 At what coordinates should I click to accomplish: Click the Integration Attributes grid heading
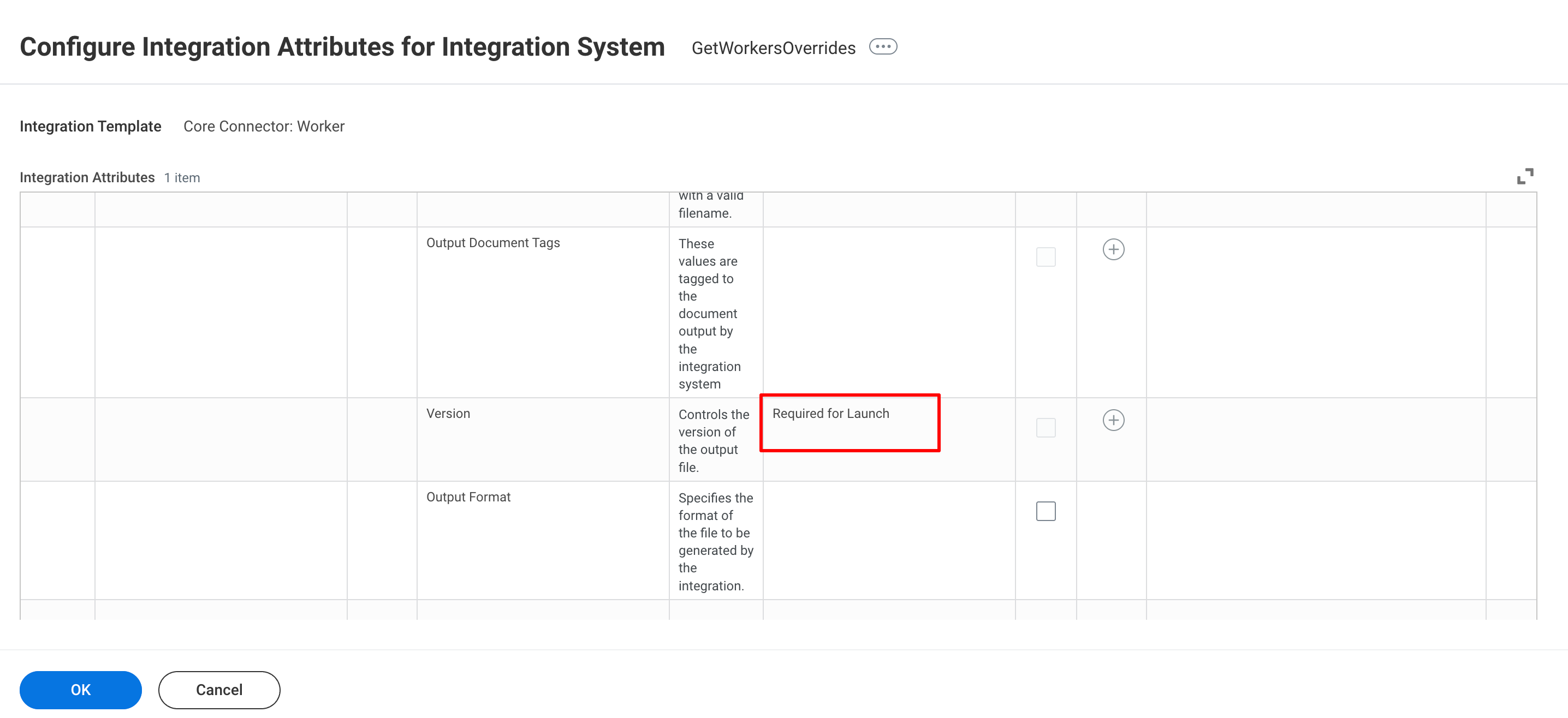pyautogui.click(x=87, y=178)
